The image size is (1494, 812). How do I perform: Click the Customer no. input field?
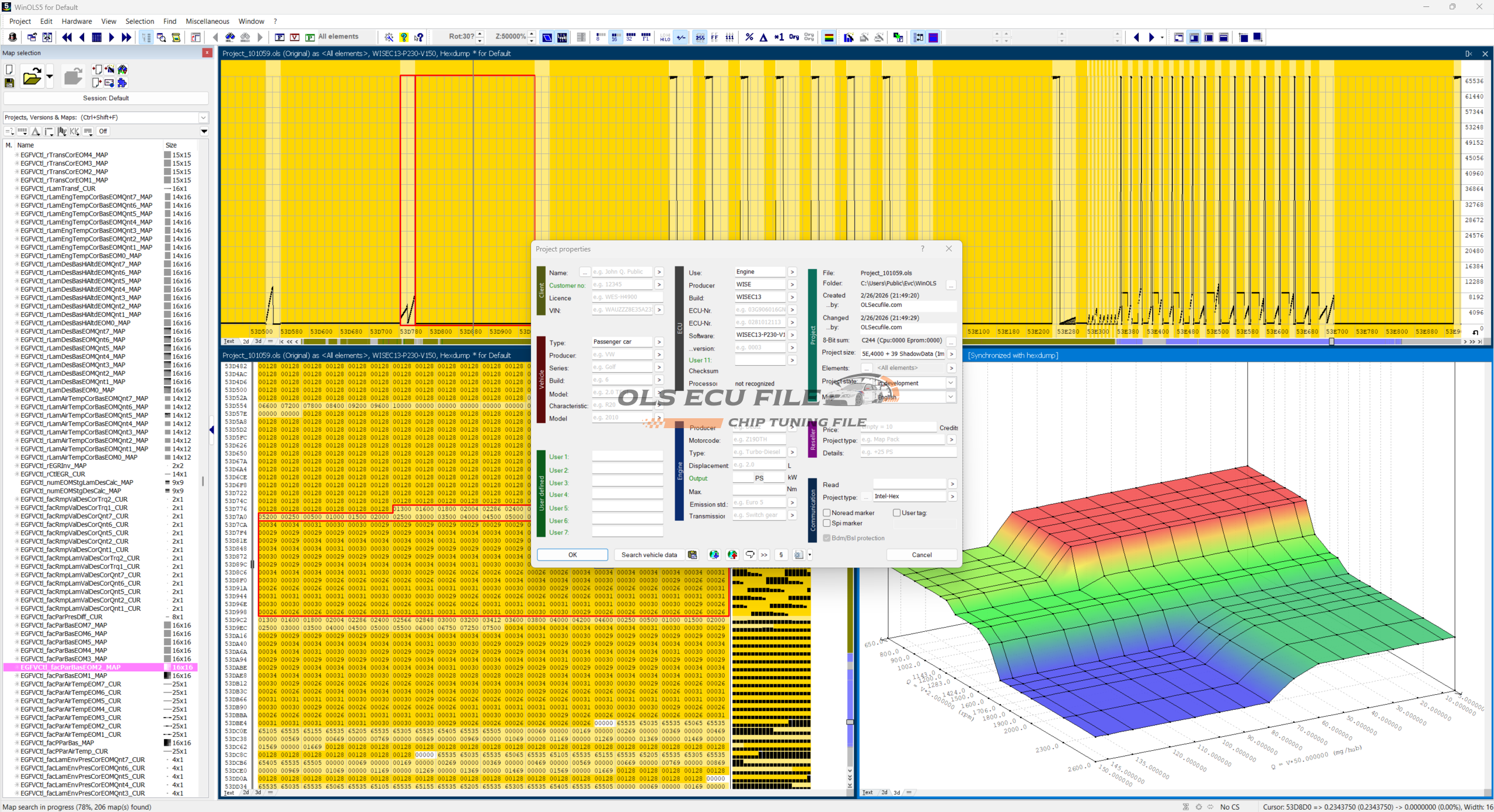click(x=621, y=285)
